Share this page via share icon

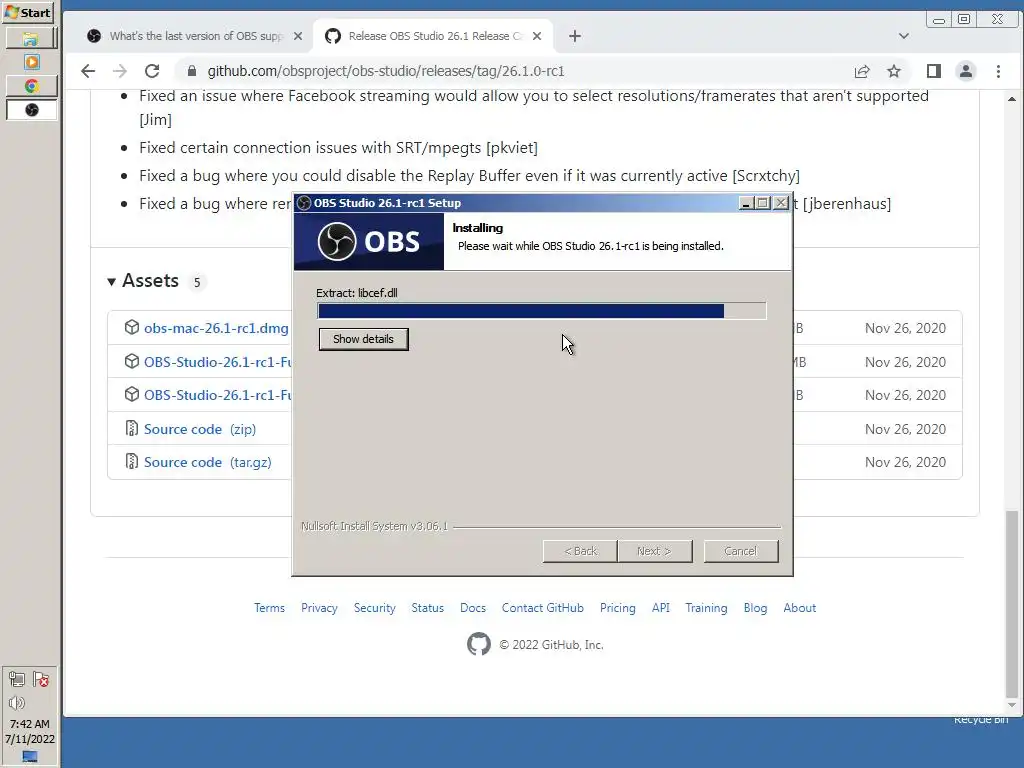tap(862, 71)
